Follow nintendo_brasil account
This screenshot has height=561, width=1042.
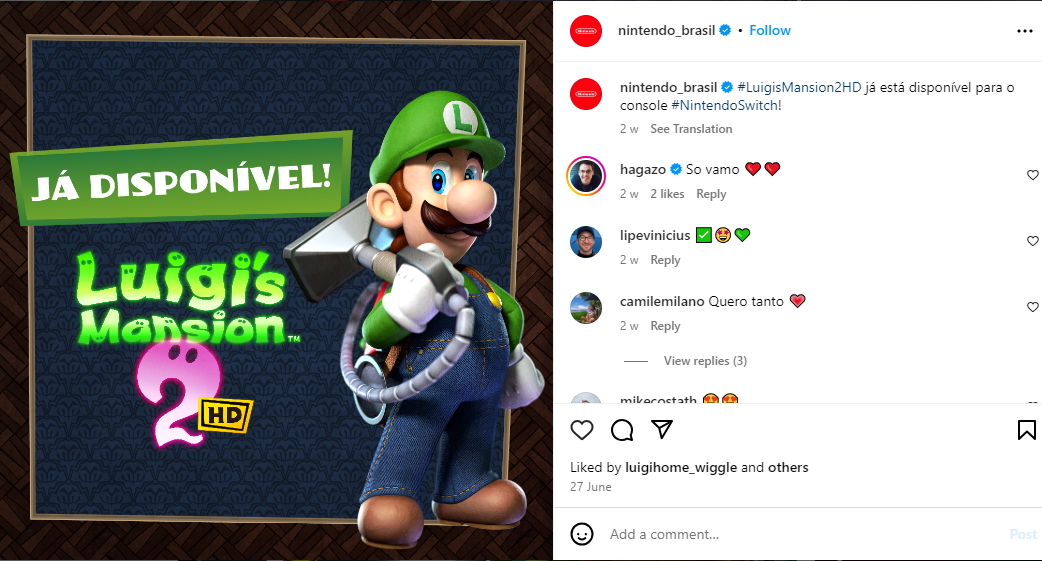pos(770,31)
